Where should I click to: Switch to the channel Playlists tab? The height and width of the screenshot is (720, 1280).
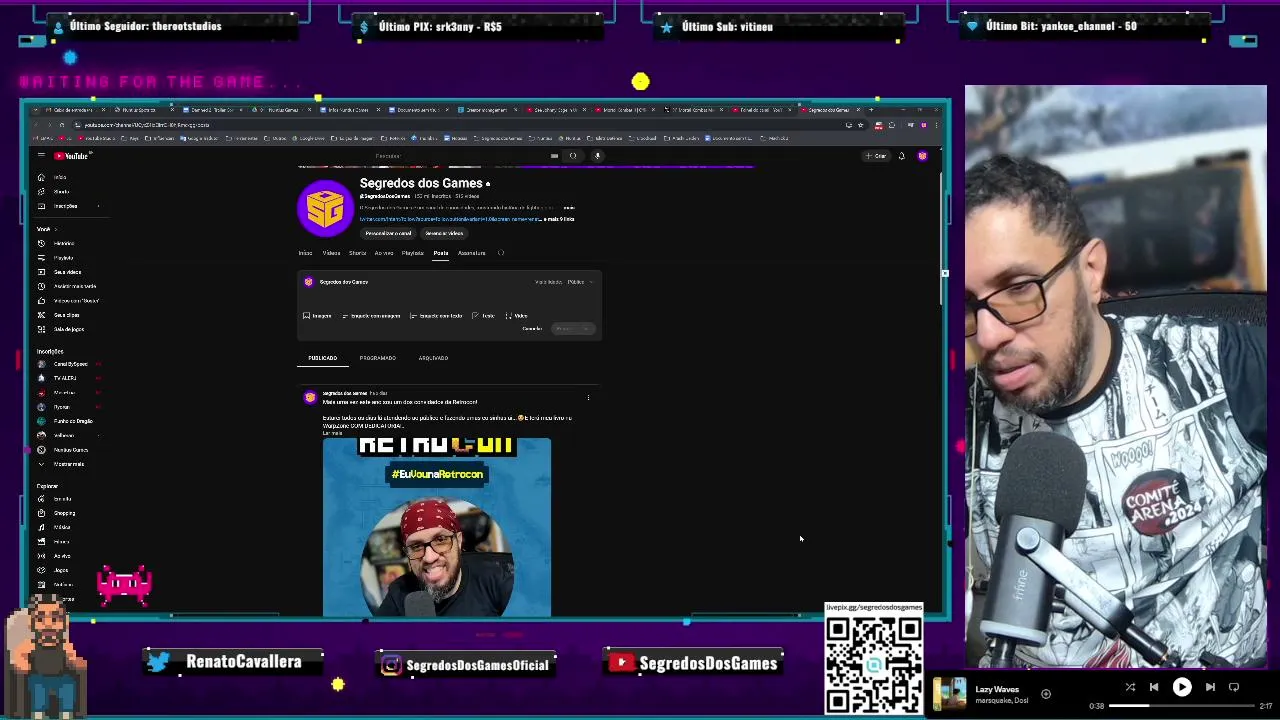[x=412, y=253]
